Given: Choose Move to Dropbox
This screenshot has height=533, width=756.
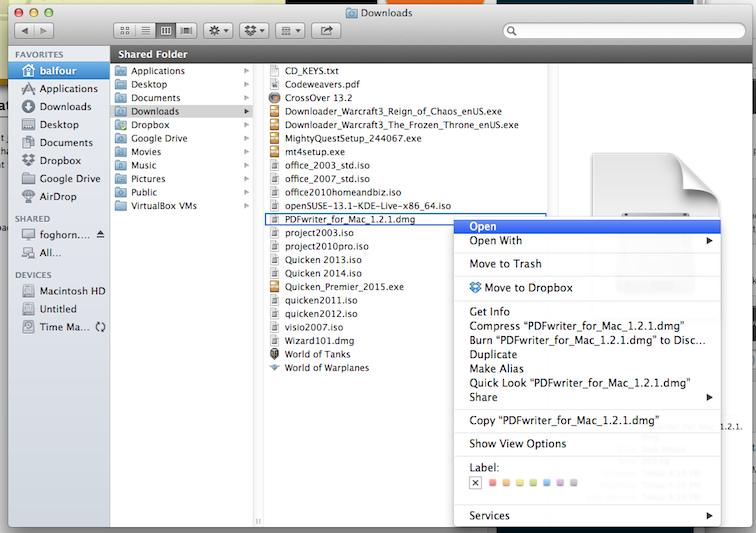Looking at the screenshot, I should [587, 288].
